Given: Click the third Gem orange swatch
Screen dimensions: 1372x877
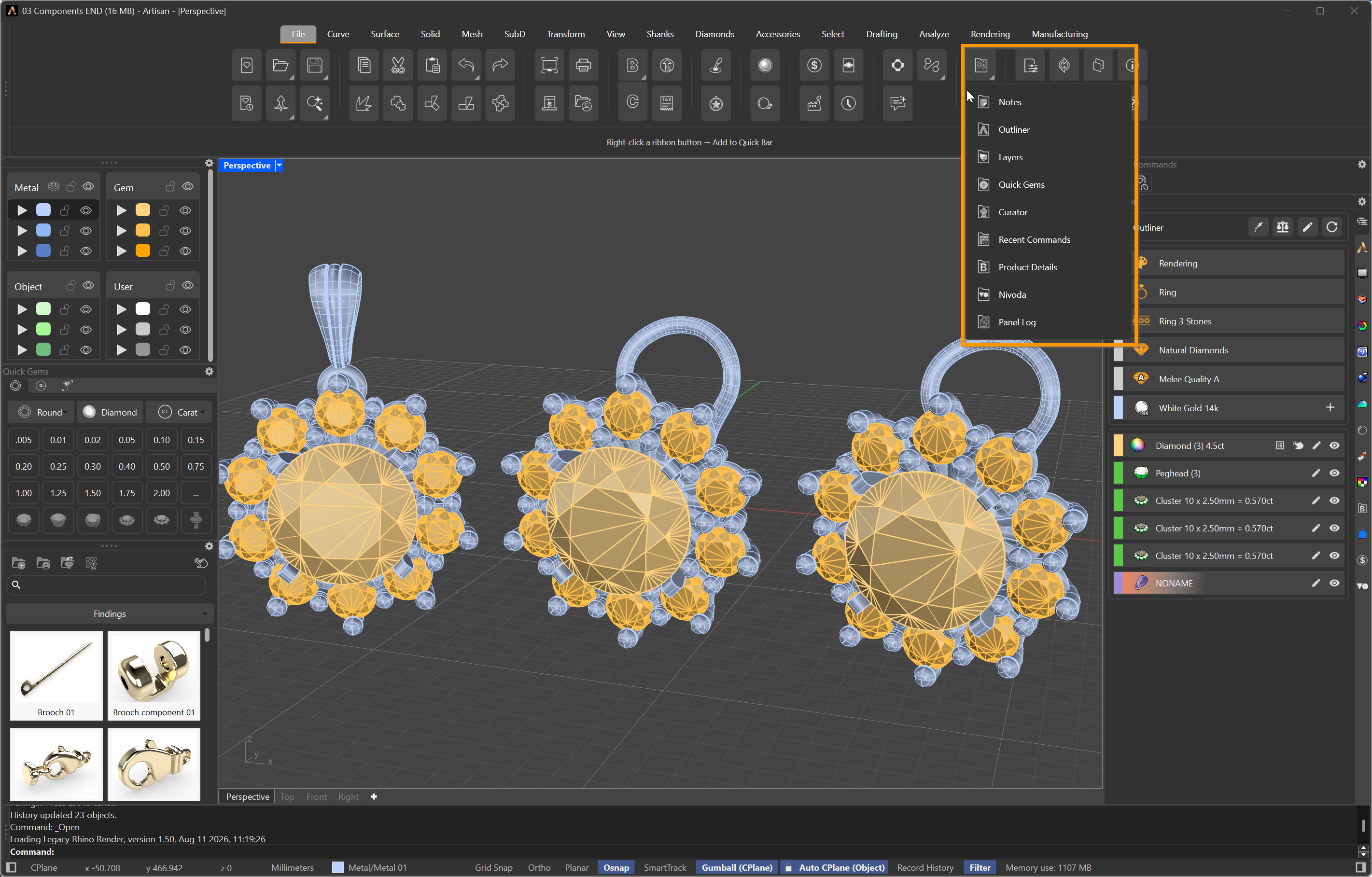Looking at the screenshot, I should [x=143, y=251].
